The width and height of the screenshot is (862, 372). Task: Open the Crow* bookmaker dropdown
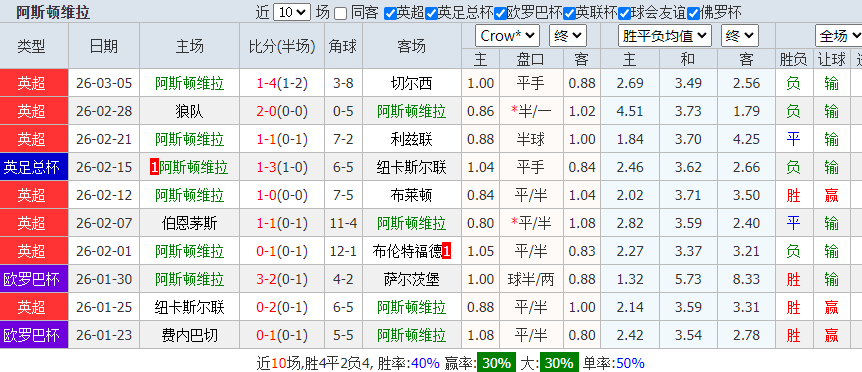507,36
